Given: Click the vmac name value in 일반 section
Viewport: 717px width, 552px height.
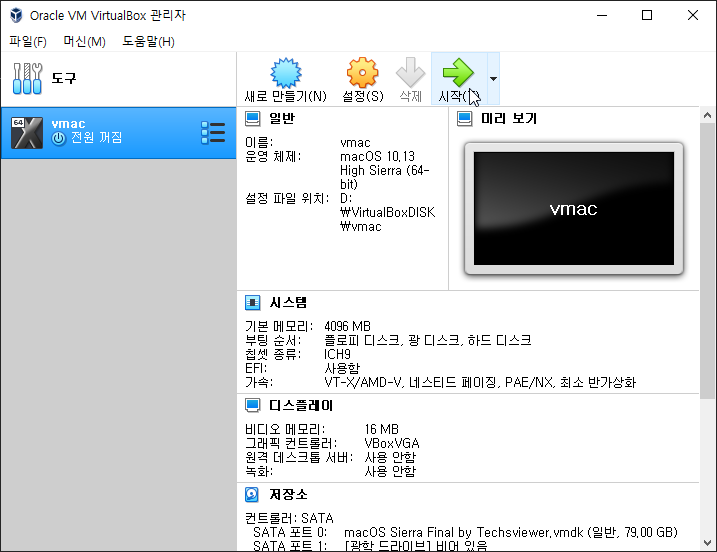Looking at the screenshot, I should tap(355, 143).
